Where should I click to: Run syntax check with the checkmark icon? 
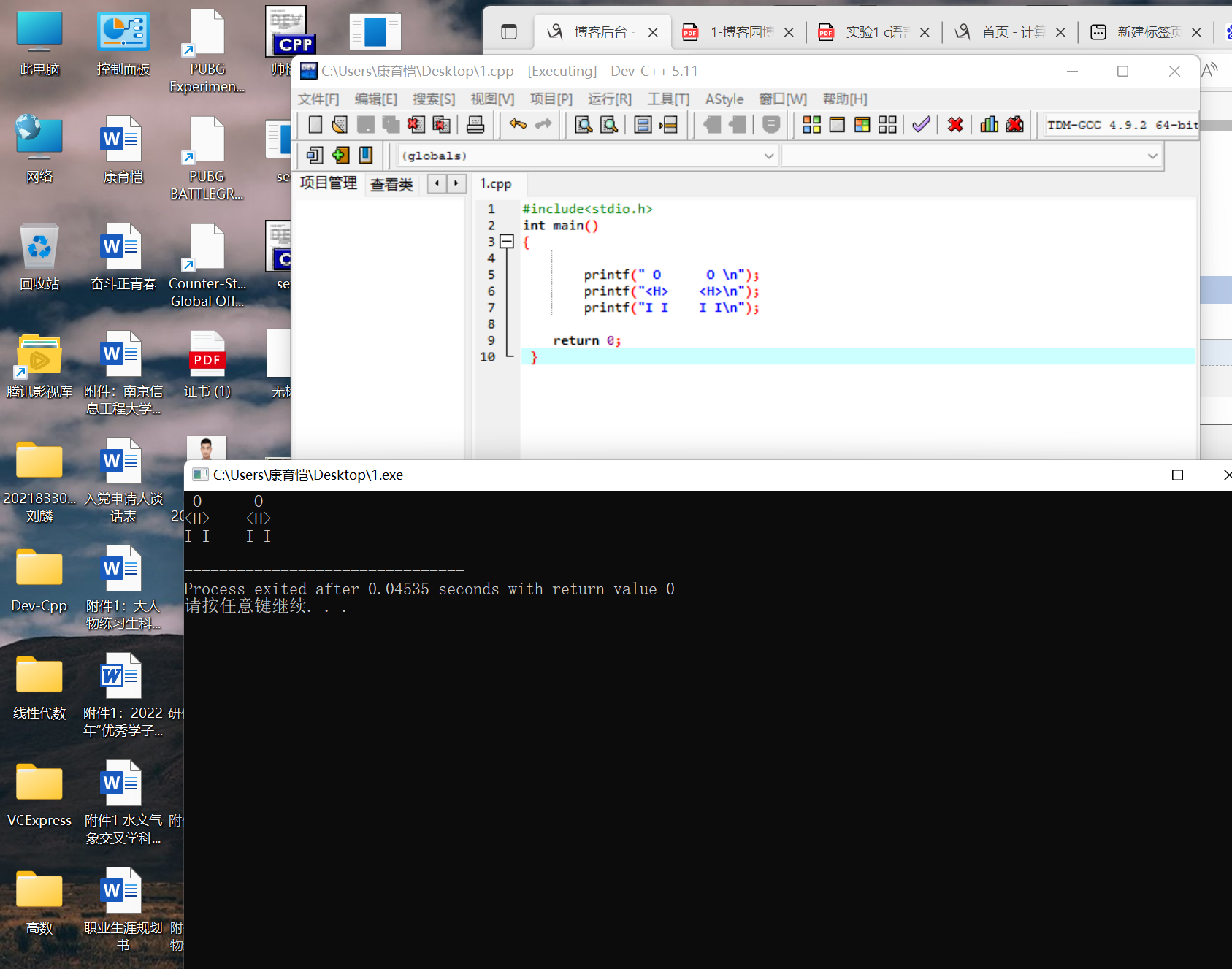click(x=922, y=125)
